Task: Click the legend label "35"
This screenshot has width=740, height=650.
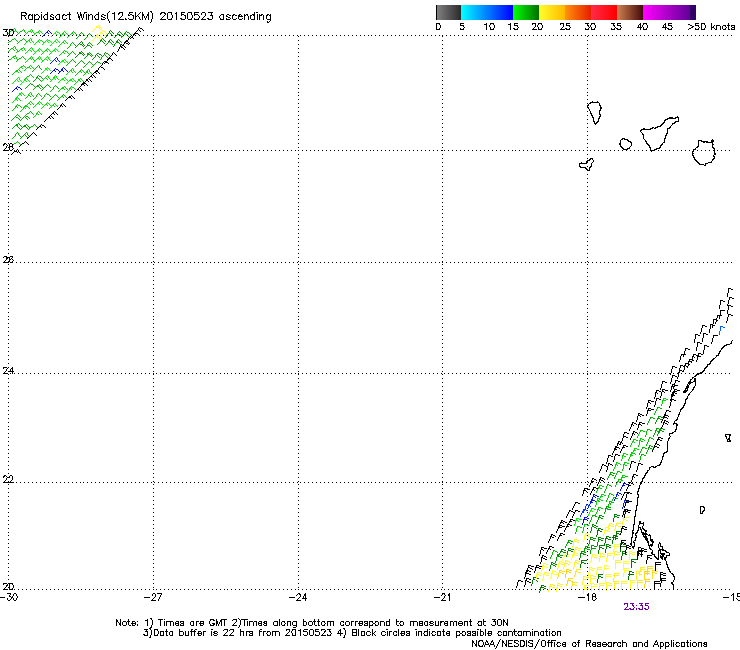Action: pos(616,27)
